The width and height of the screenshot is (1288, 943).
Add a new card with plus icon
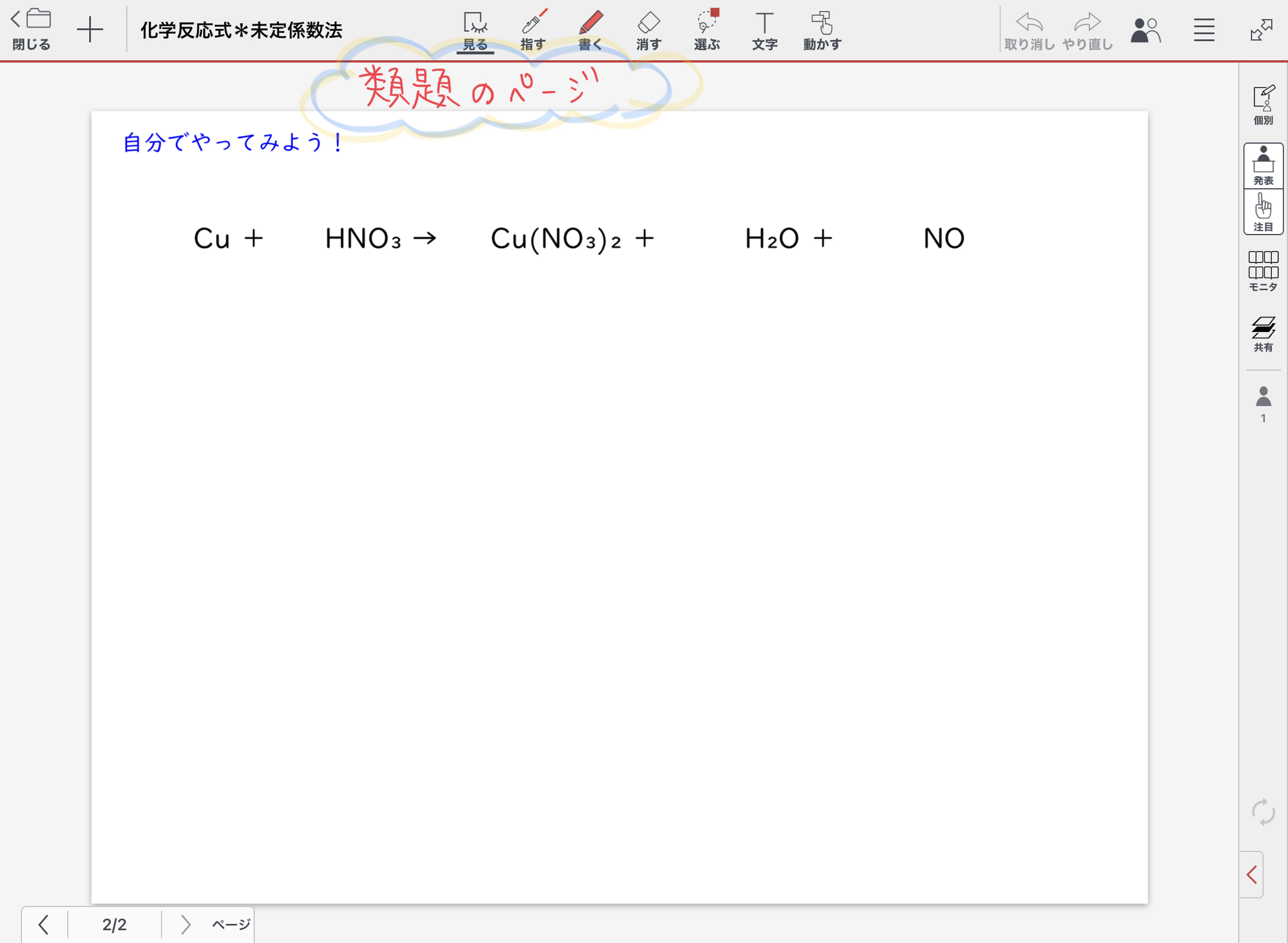90,30
